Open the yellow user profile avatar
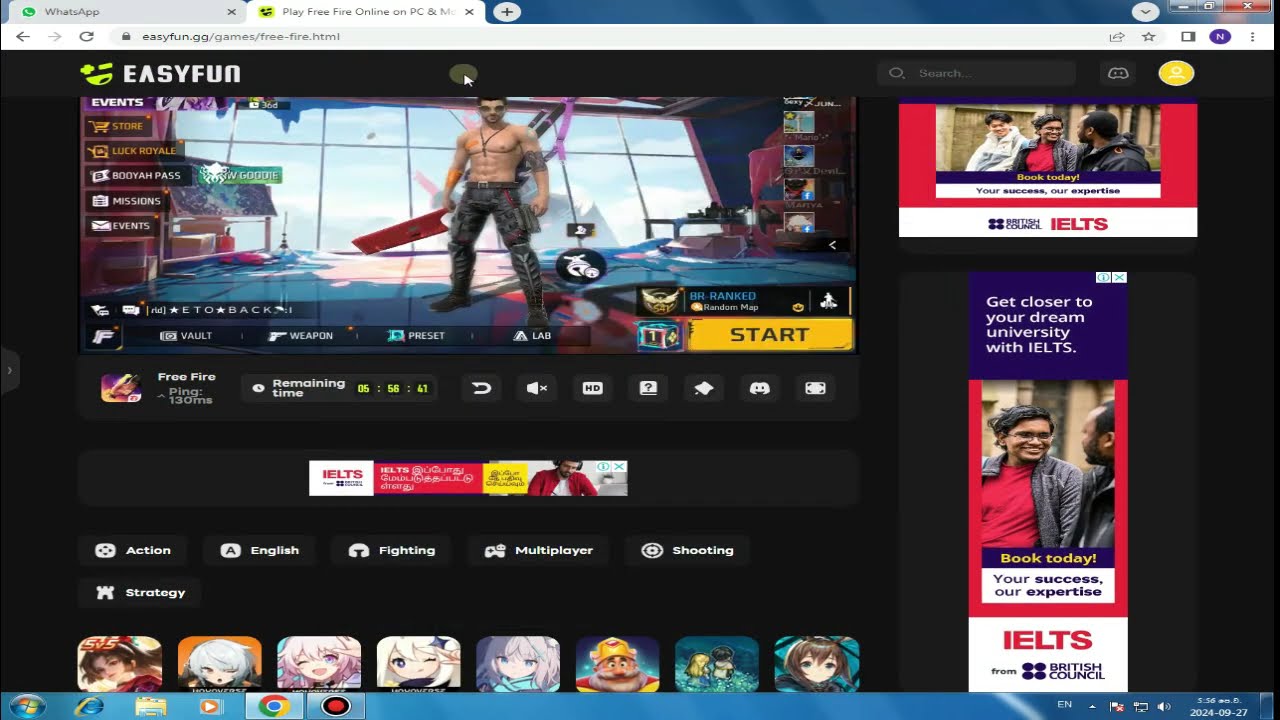Viewport: 1280px width, 720px height. [x=1176, y=73]
